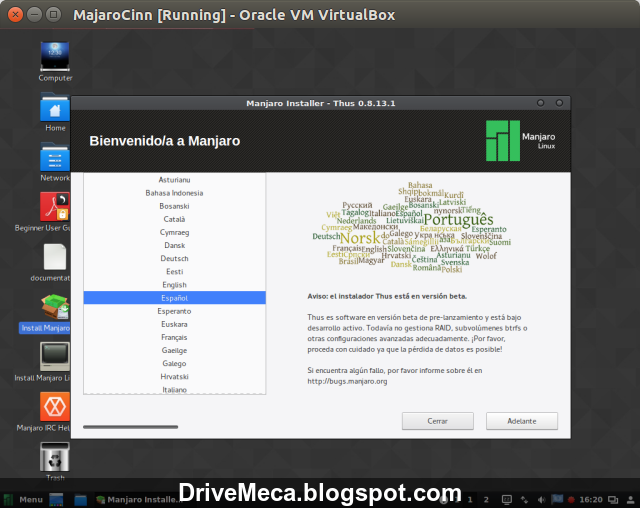Open the Manjaro IRC Help icon
This screenshot has width=640, height=508.
tap(54, 412)
